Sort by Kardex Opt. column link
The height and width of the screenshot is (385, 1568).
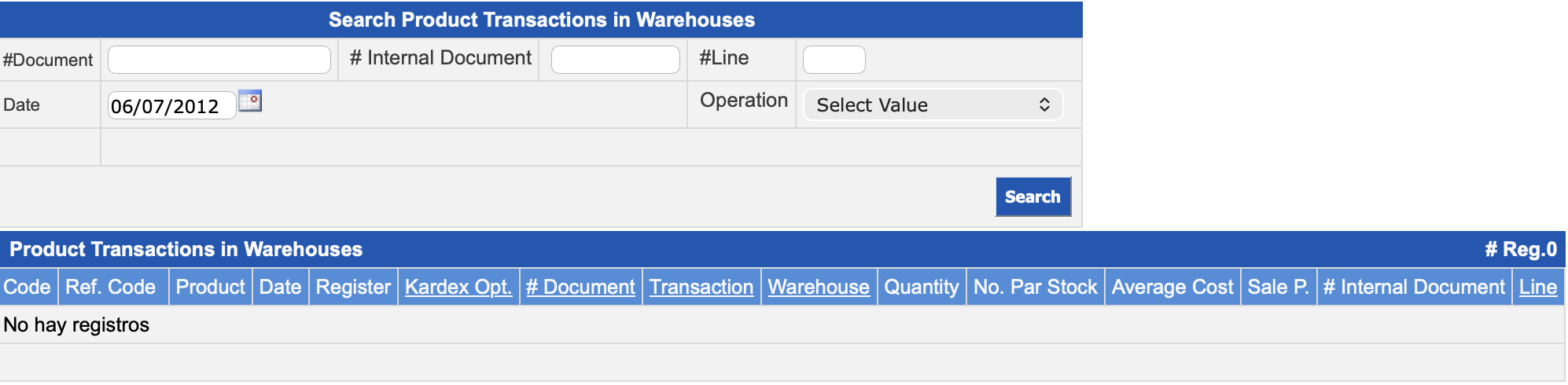tap(458, 288)
